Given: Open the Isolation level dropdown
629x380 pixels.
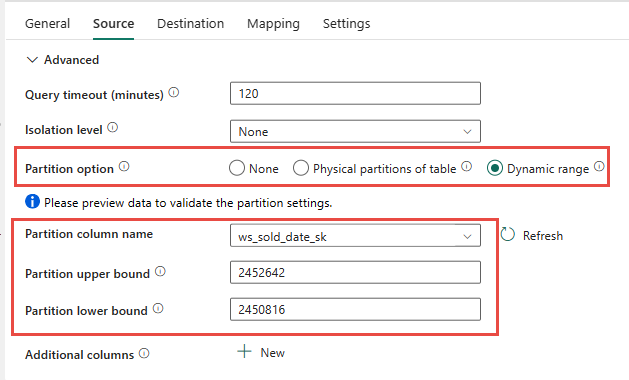Looking at the screenshot, I should tap(355, 131).
